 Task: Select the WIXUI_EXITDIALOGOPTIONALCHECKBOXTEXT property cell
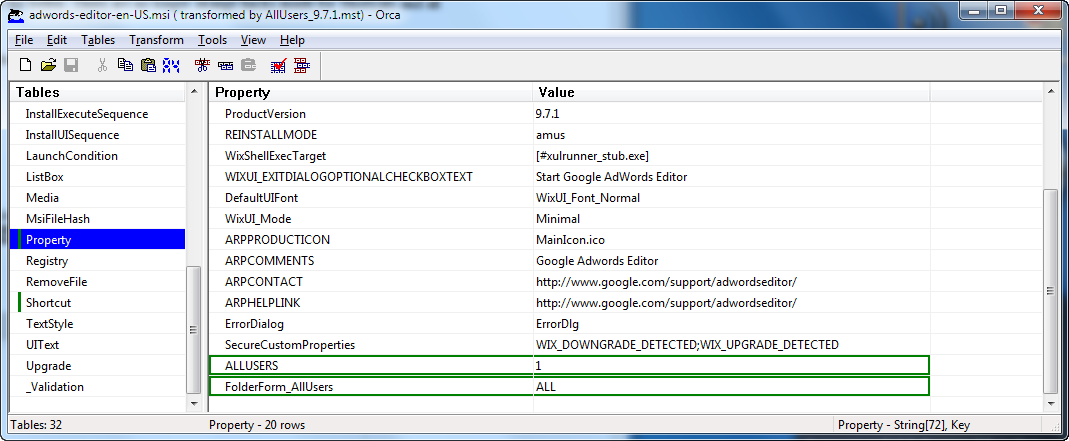[x=371, y=177]
